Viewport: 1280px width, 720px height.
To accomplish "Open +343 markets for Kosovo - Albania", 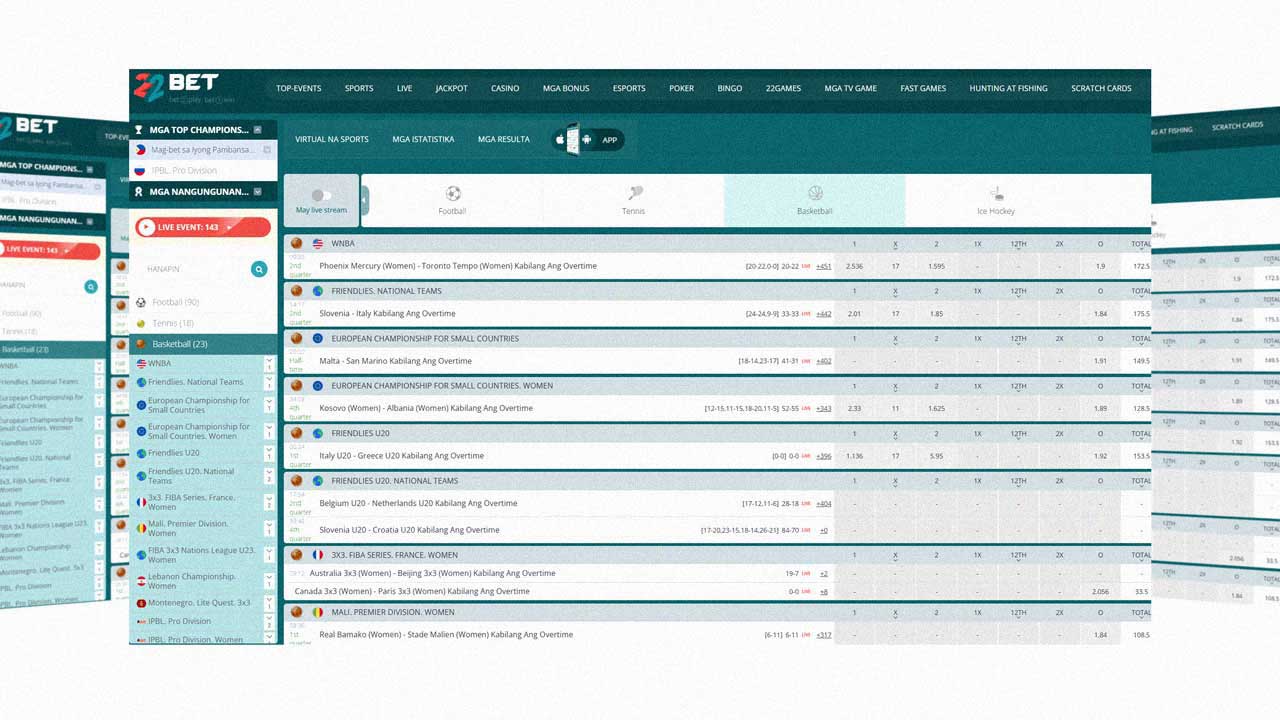I will (x=823, y=408).
